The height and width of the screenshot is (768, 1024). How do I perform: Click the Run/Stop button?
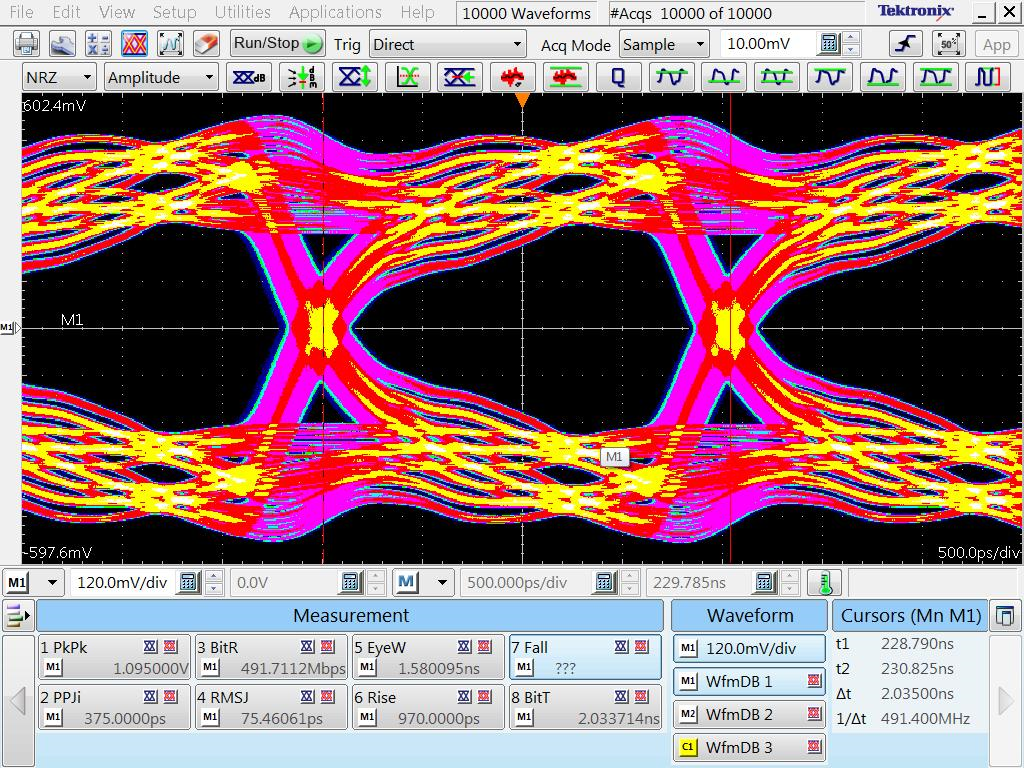click(278, 44)
